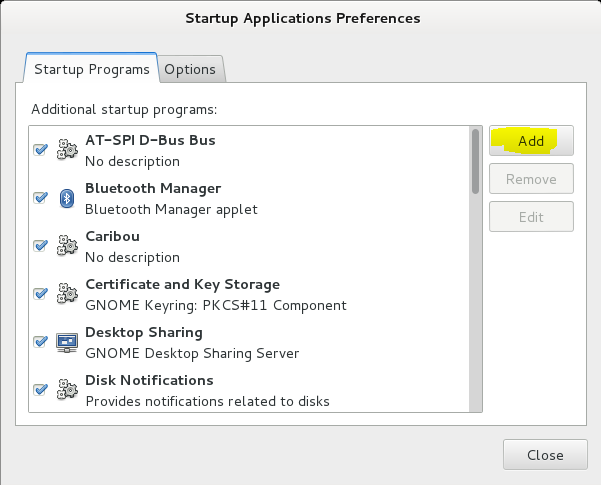Select the Bluetooth Manager icon
This screenshot has width=601, height=485.
click(67, 198)
